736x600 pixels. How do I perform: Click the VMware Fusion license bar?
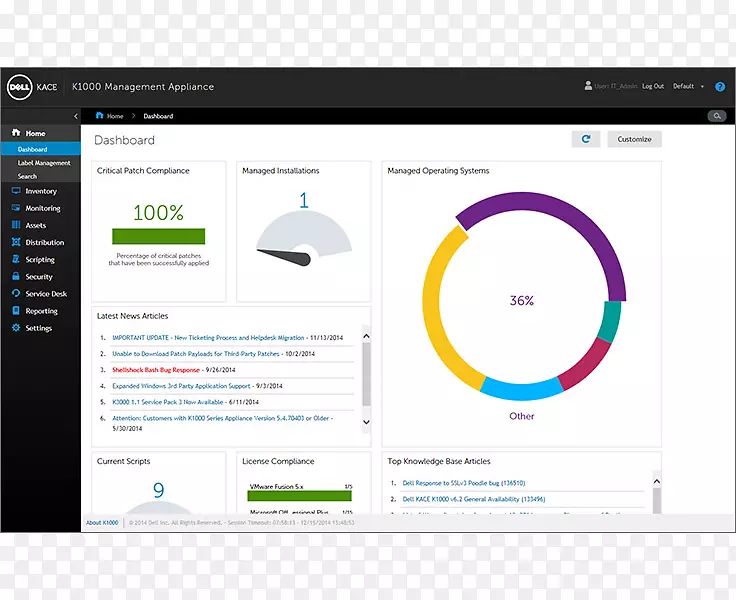(x=299, y=496)
